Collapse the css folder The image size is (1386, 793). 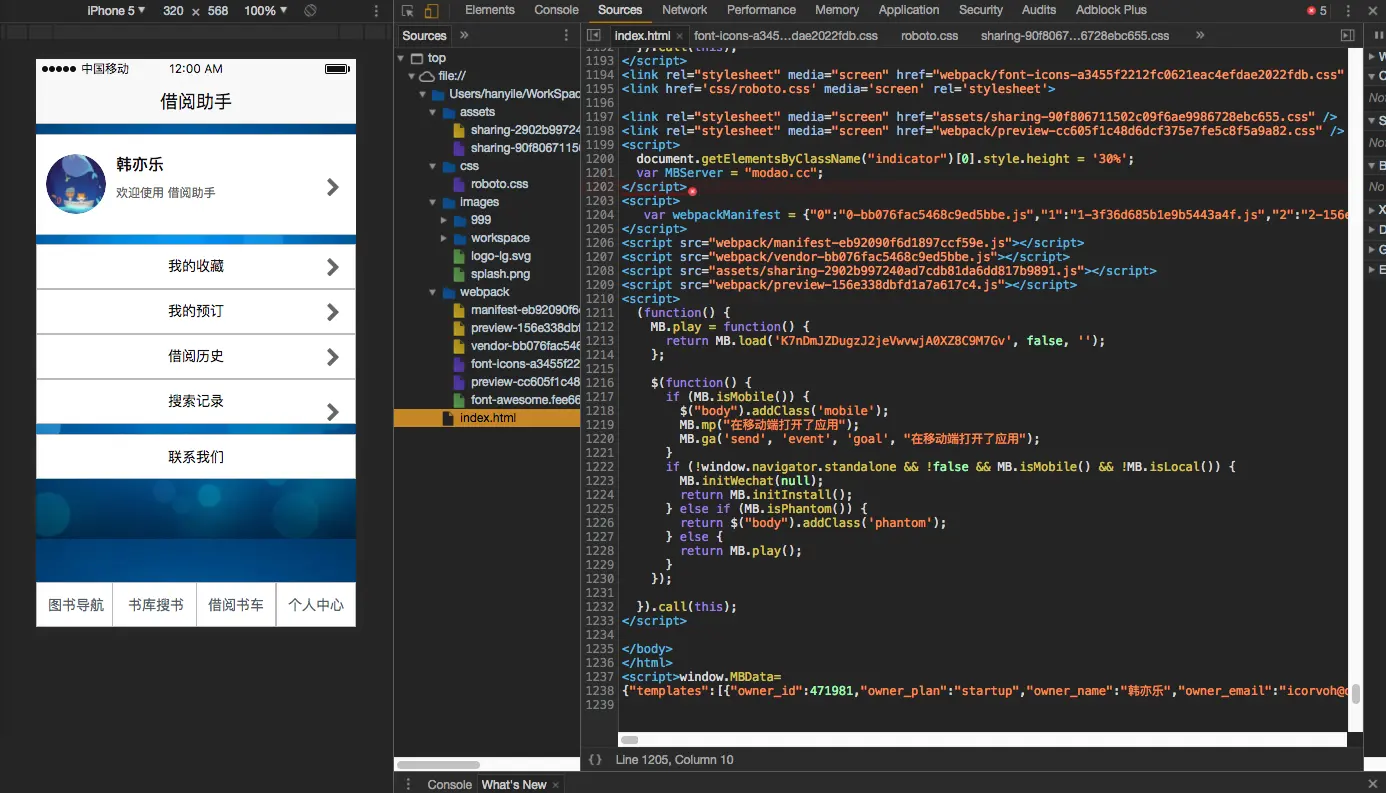433,167
